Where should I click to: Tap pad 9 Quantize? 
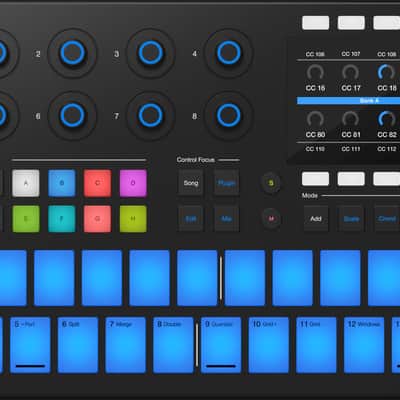[x=221, y=345]
